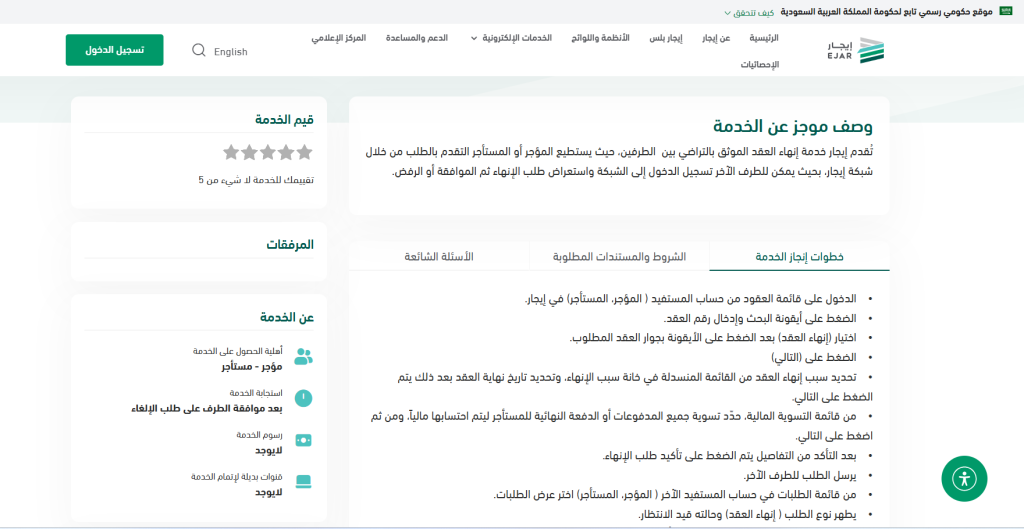Image resolution: width=1024 pixels, height=529 pixels.
Task: Click the alternative channels laptop icon
Action: coord(304,482)
